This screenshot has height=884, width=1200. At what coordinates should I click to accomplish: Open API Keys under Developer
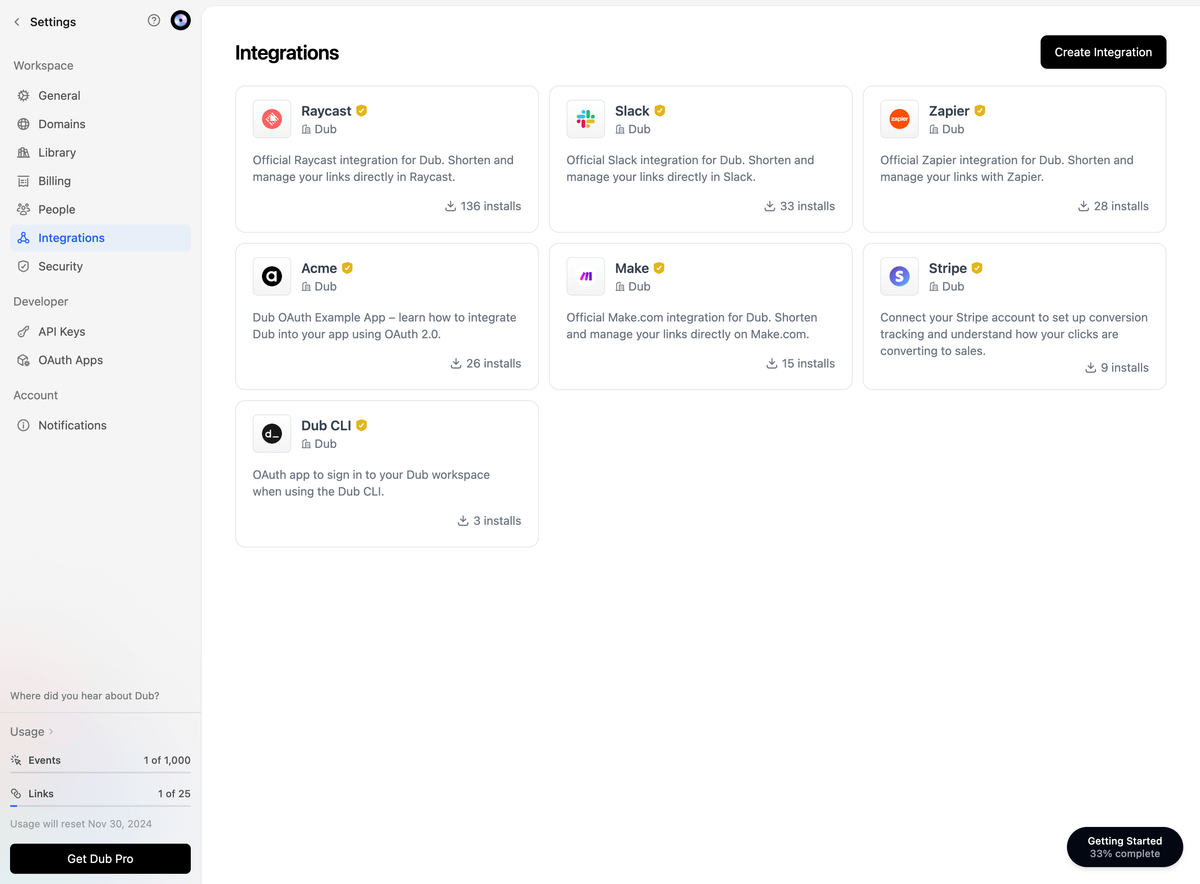coord(61,332)
